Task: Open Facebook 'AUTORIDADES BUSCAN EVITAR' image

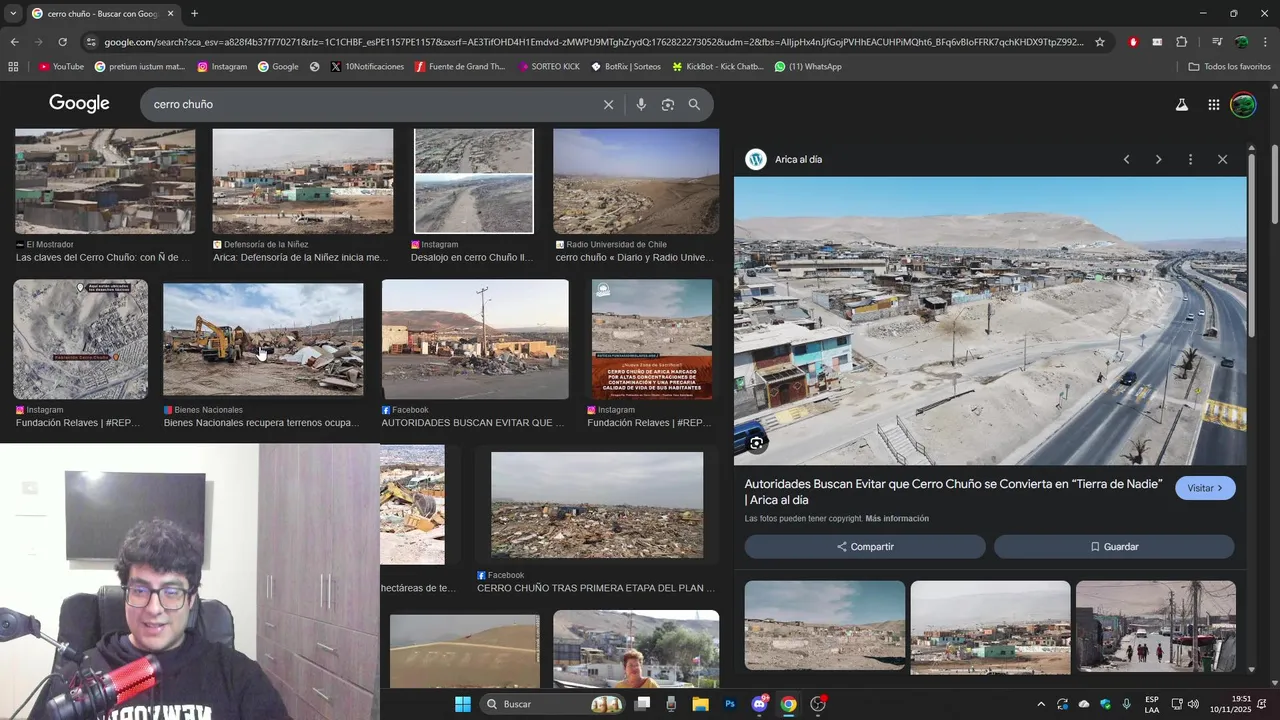Action: 475,339
